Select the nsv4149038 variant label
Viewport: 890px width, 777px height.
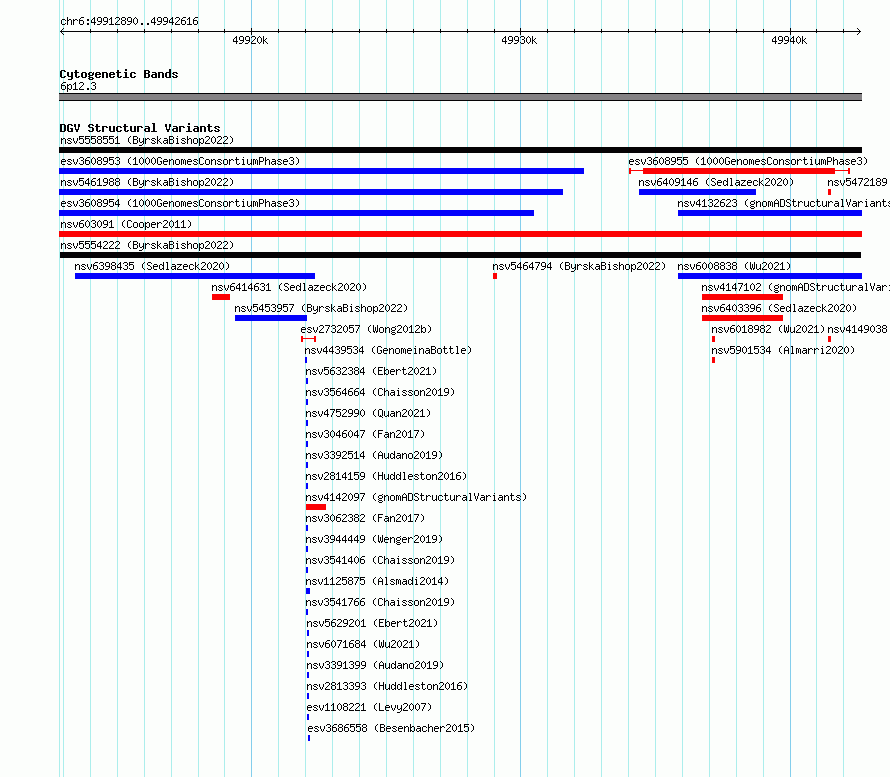(x=858, y=329)
